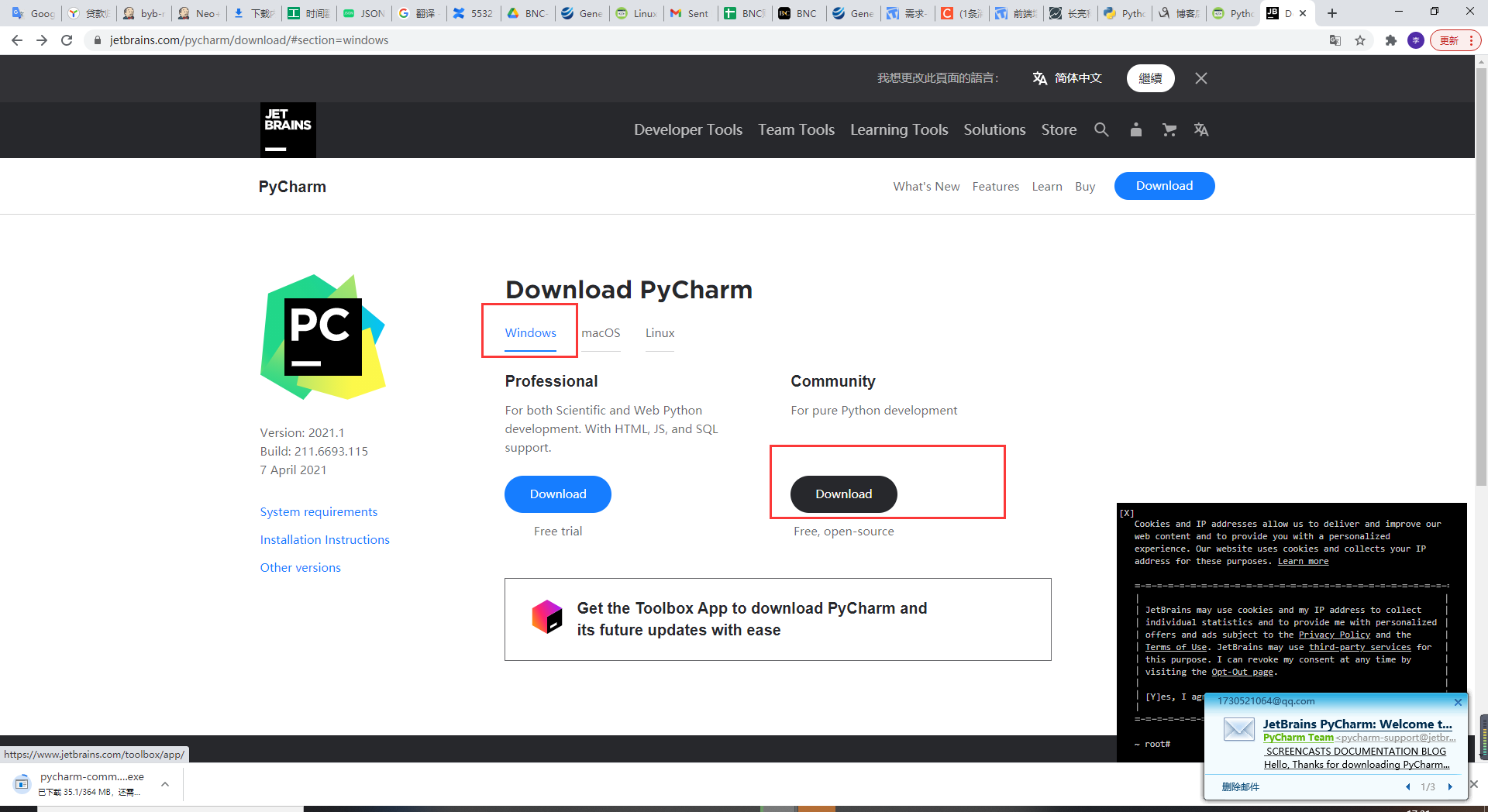Open the JetBrains account person icon
This screenshot has width=1488, height=812.
(x=1136, y=129)
